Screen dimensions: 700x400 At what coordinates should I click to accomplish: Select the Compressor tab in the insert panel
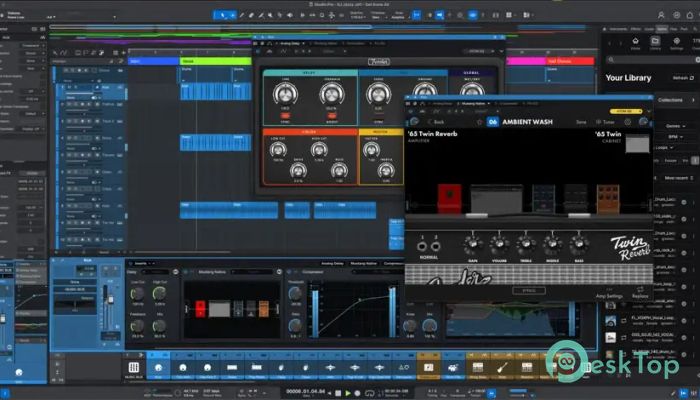(x=393, y=263)
